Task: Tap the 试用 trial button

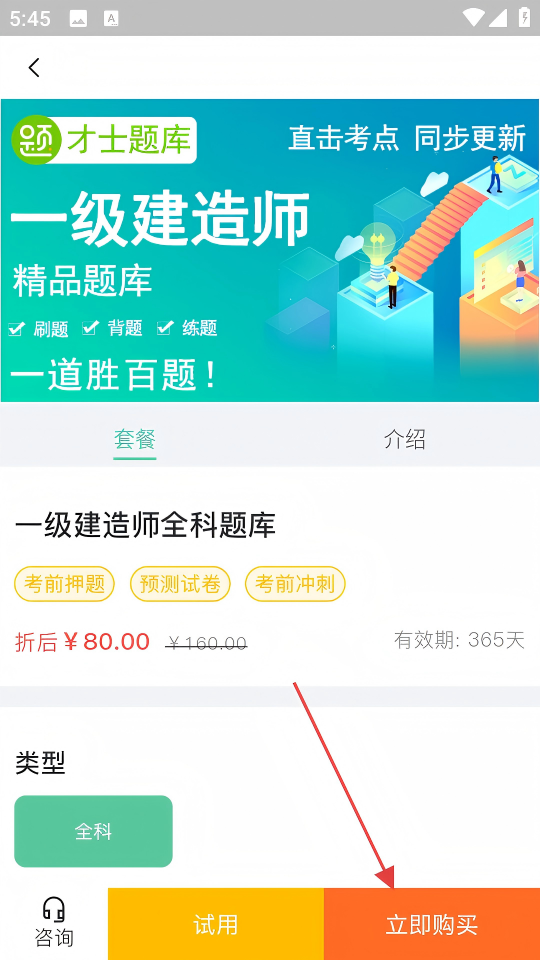Action: point(216,924)
